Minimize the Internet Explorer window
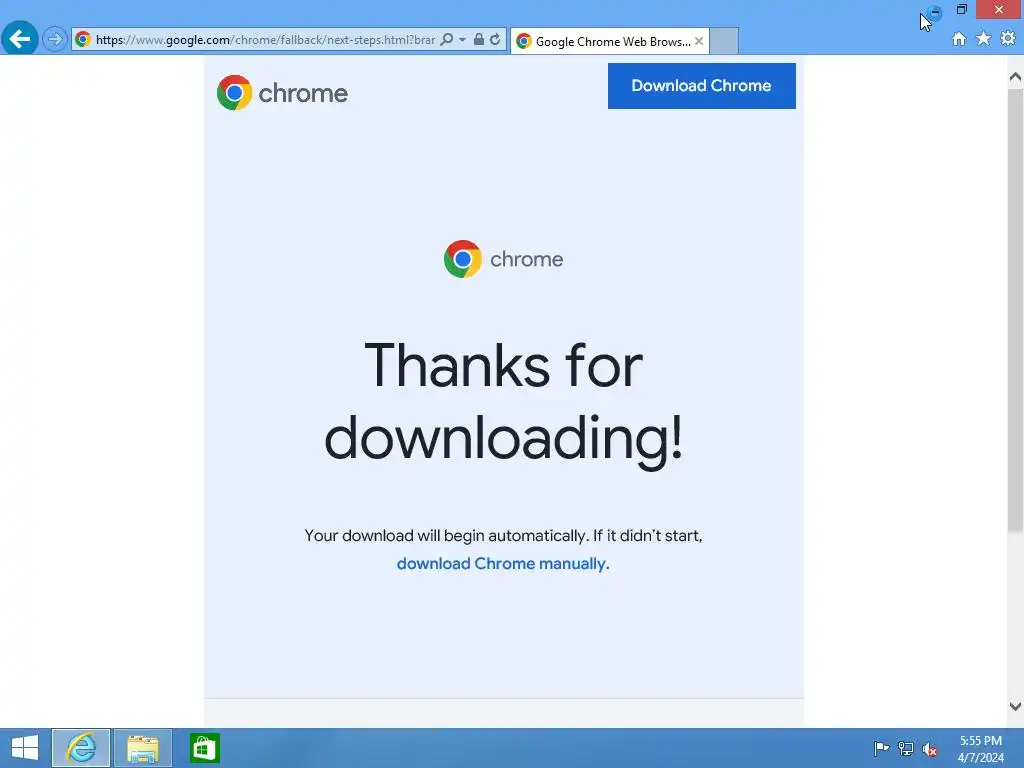 point(935,12)
